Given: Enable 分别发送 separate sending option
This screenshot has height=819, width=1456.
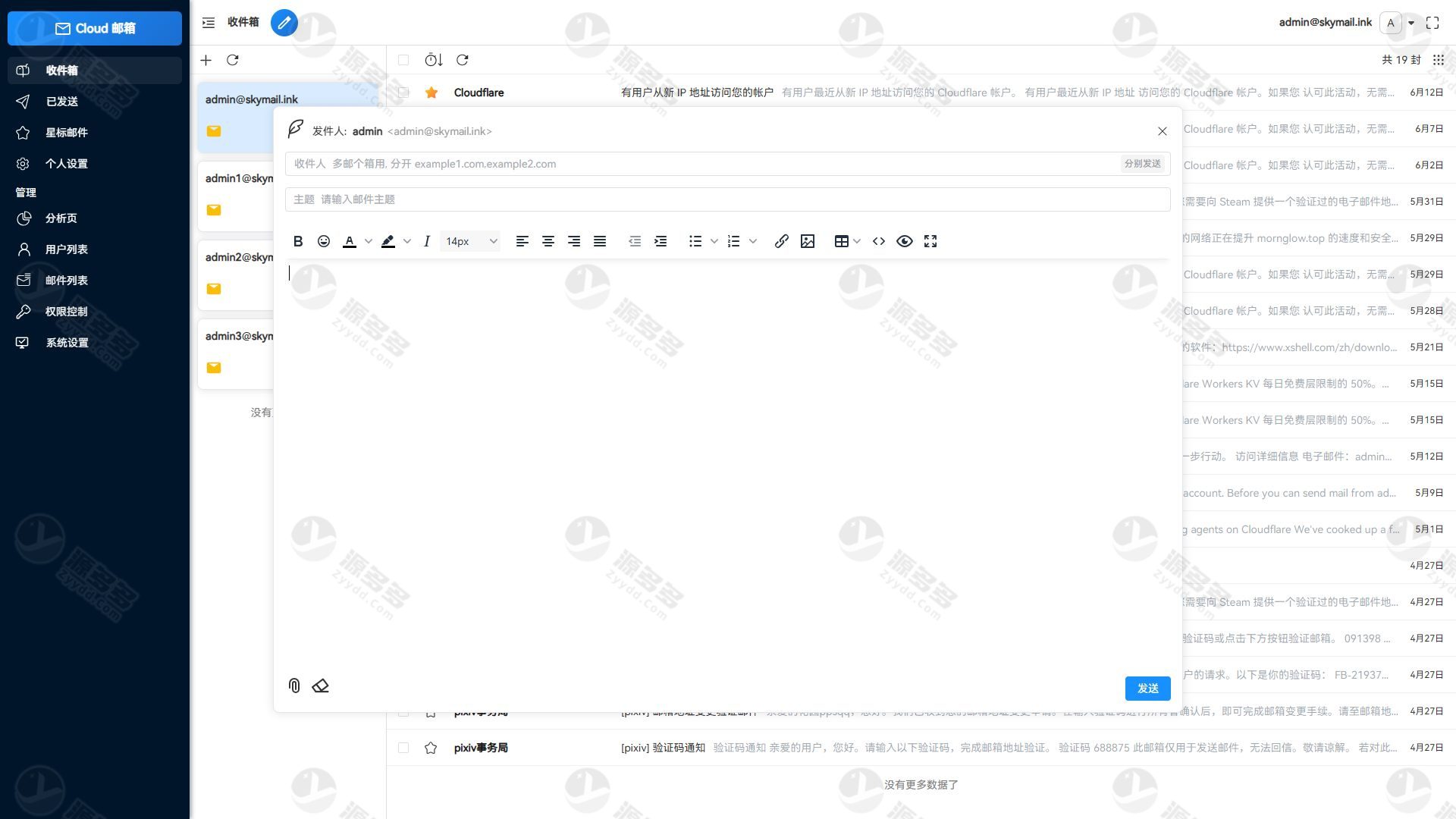Looking at the screenshot, I should [1142, 164].
